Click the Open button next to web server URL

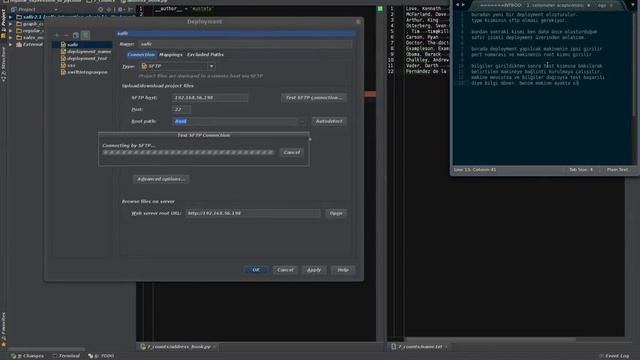[336, 213]
